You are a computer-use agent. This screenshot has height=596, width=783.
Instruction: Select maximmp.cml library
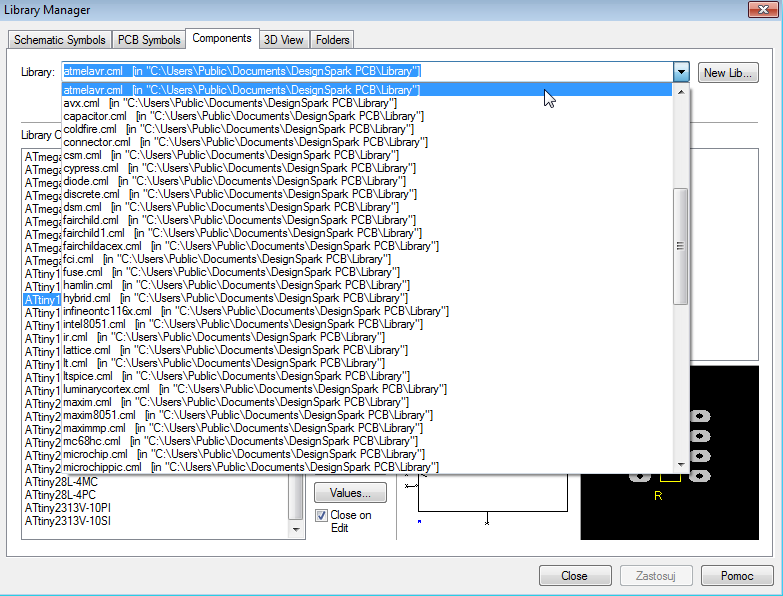point(367,428)
